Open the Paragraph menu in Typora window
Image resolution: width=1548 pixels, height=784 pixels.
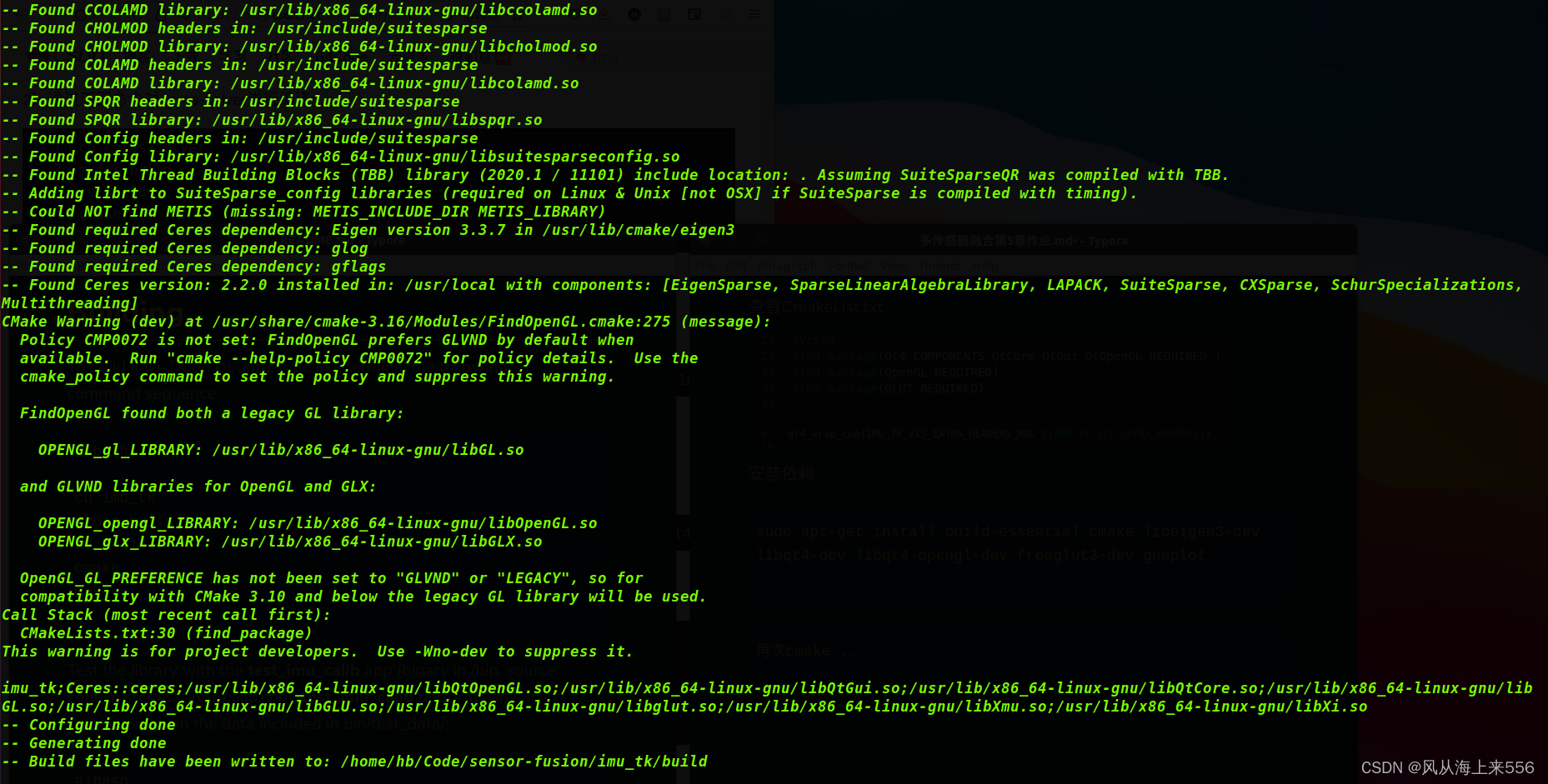pyautogui.click(x=788, y=266)
